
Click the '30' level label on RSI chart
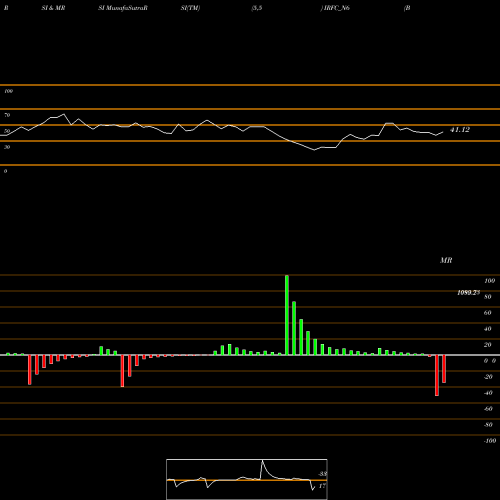coord(7,147)
